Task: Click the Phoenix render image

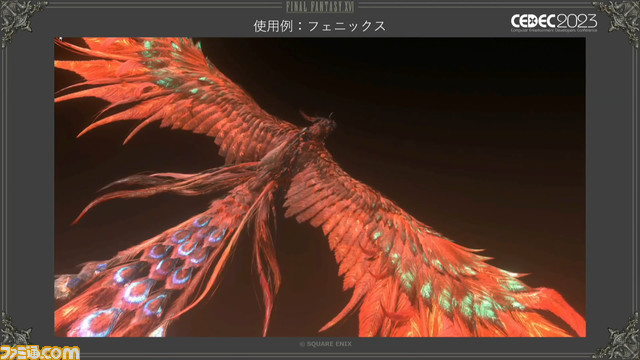Action: point(320,187)
